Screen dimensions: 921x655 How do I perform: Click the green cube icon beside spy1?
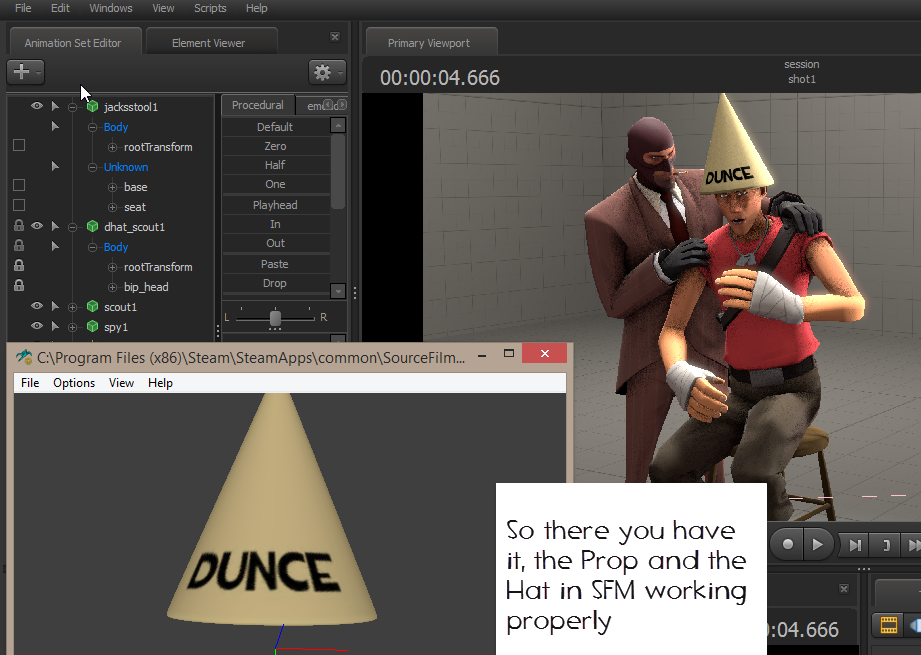tap(92, 326)
